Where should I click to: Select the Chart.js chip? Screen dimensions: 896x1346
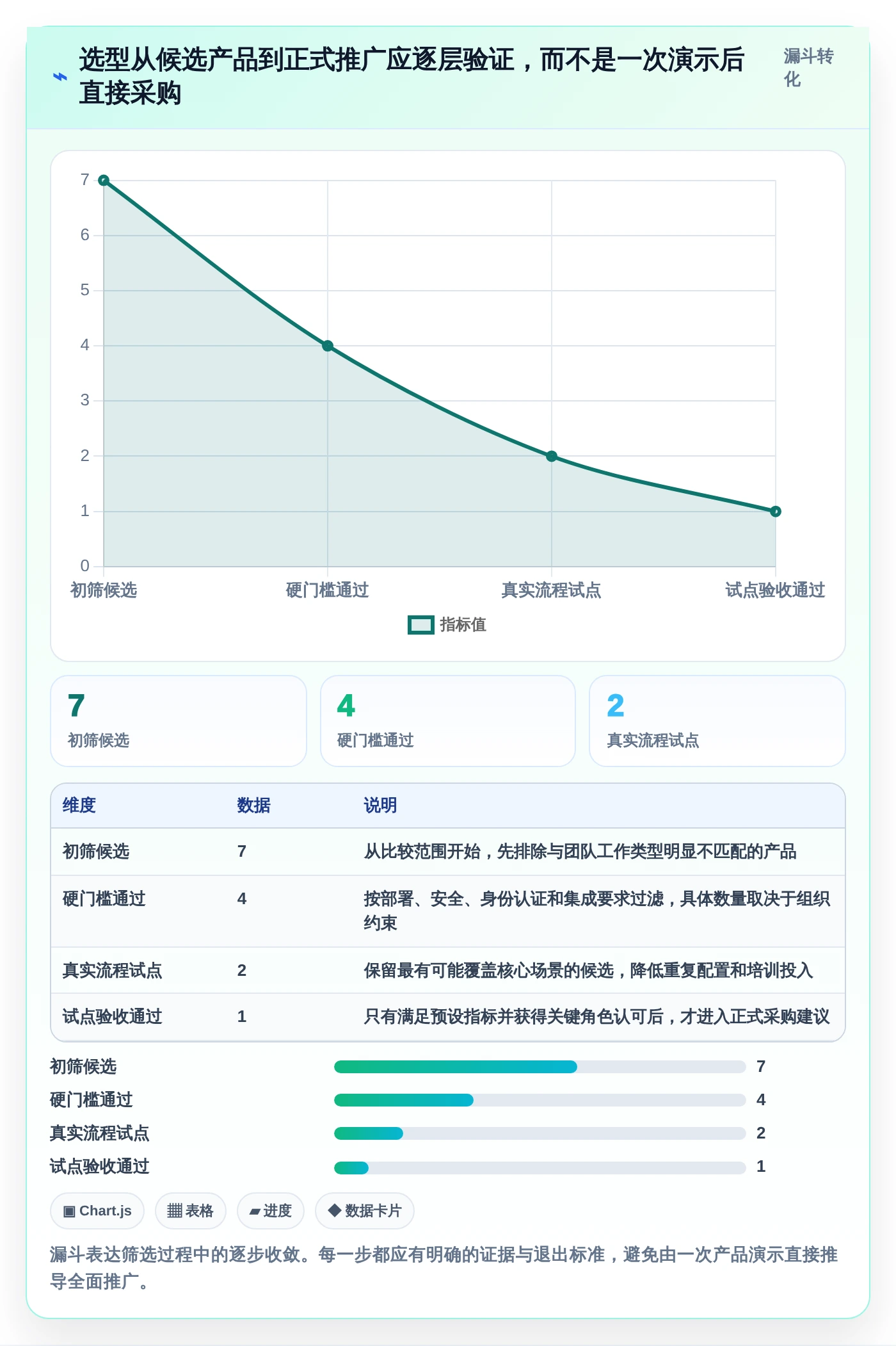tap(97, 1211)
